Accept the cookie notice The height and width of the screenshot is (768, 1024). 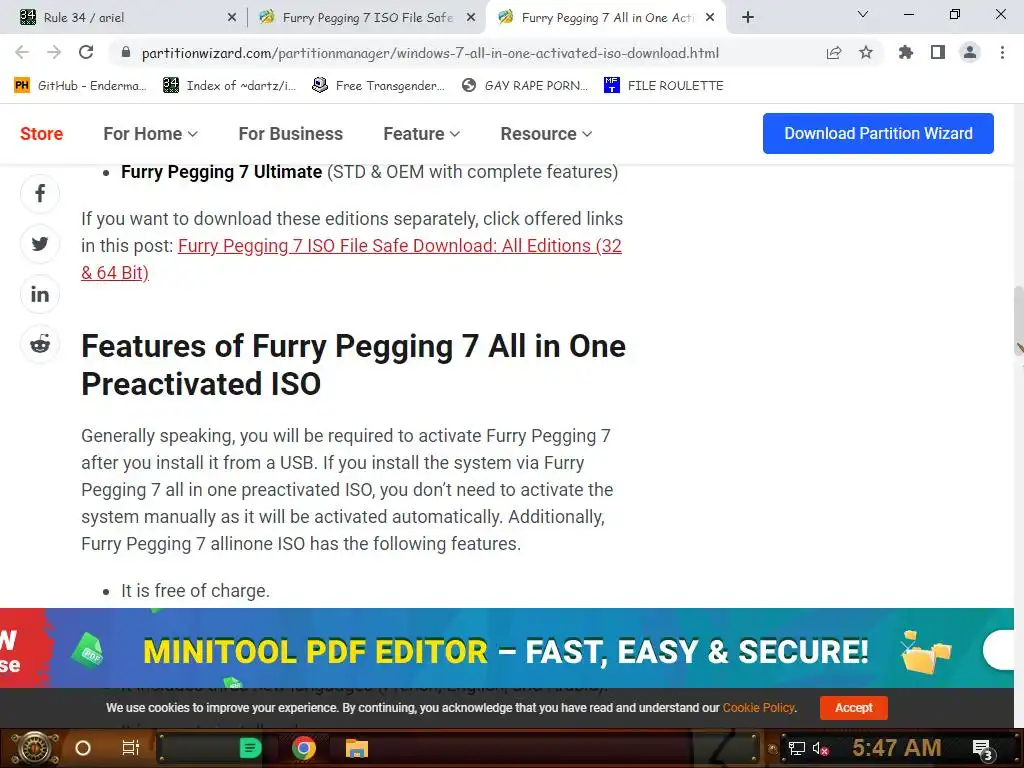(854, 708)
